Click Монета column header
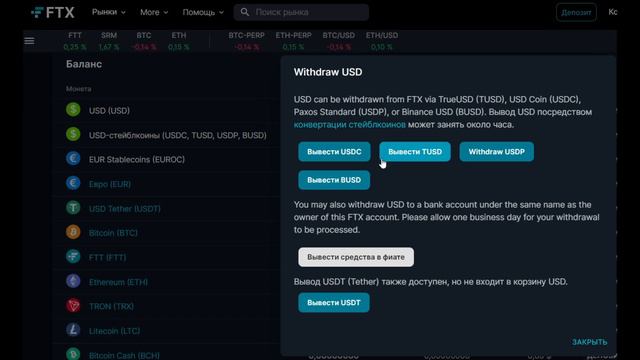 point(79,89)
